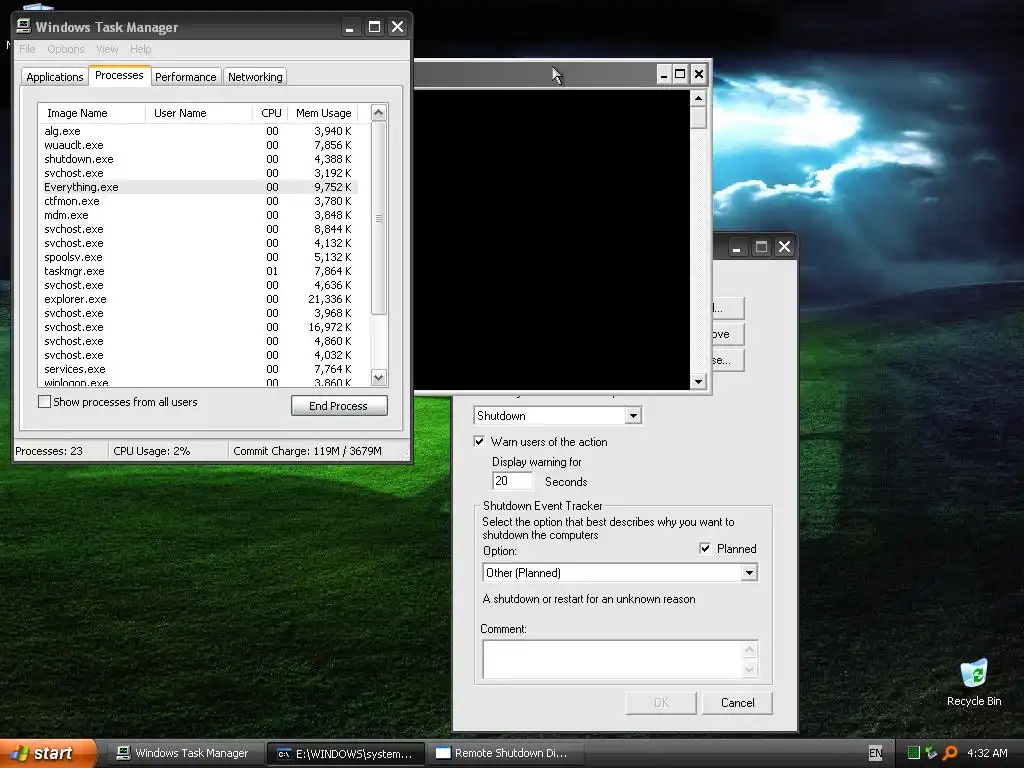Switch to Windows Task Manager taskbar button
Viewport: 1024px width, 768px height.
[x=184, y=753]
